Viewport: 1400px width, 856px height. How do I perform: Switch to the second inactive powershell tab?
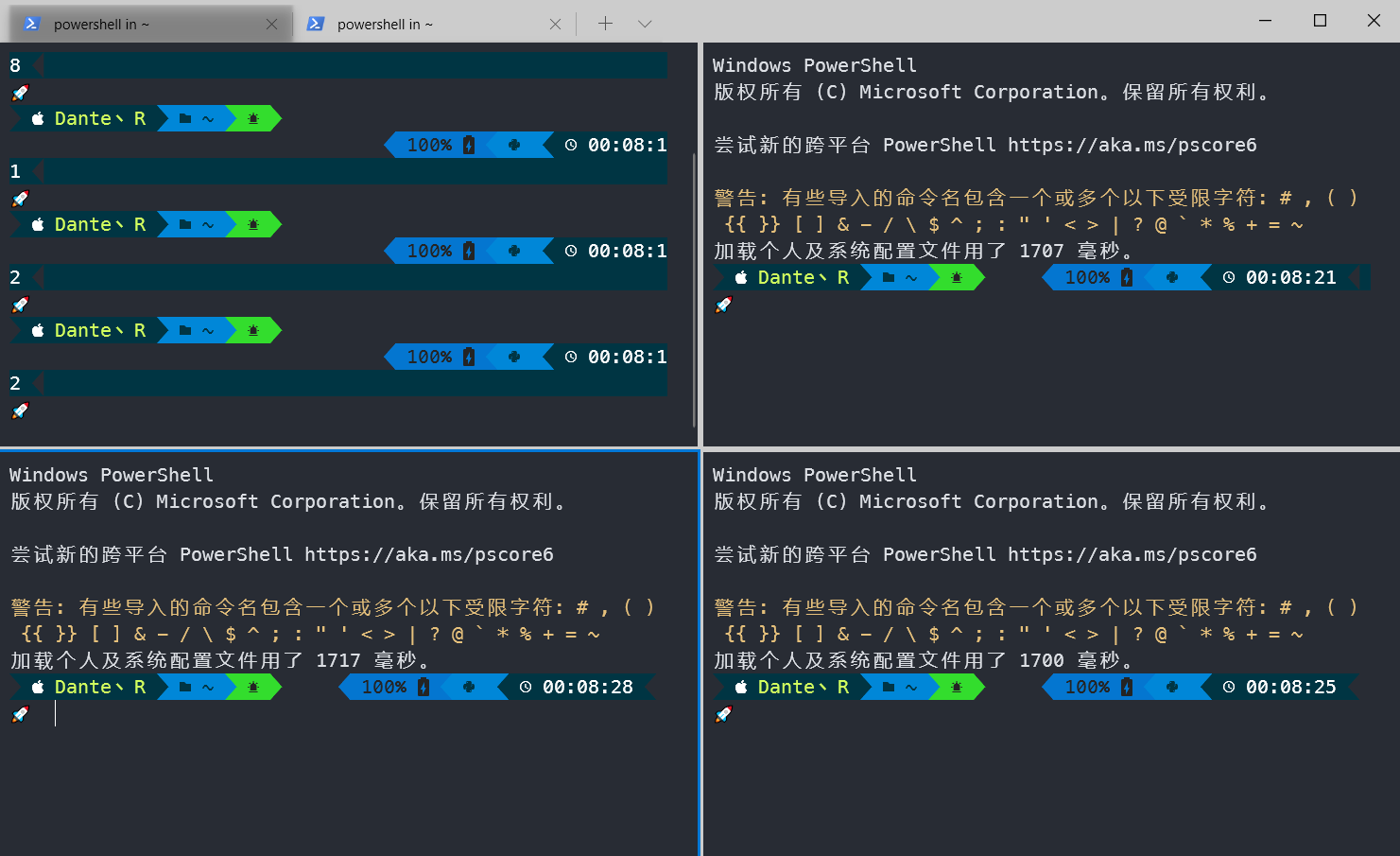click(x=433, y=24)
